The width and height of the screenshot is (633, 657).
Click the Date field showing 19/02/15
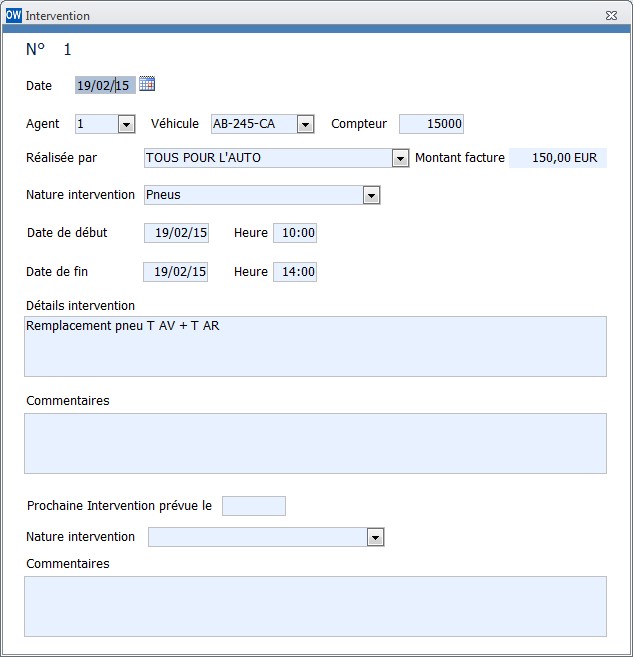105,85
